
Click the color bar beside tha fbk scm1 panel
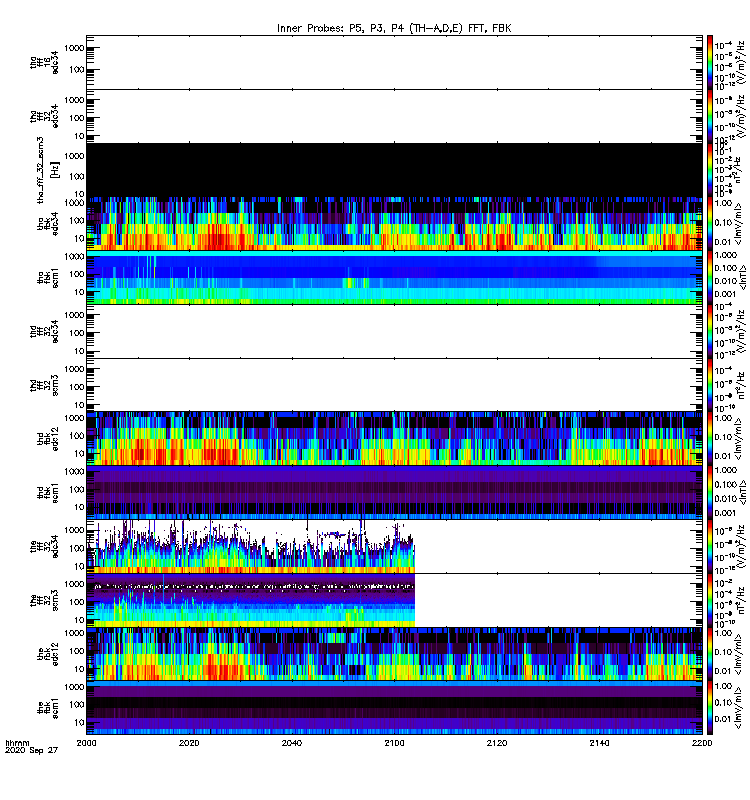pyautogui.click(x=710, y=278)
